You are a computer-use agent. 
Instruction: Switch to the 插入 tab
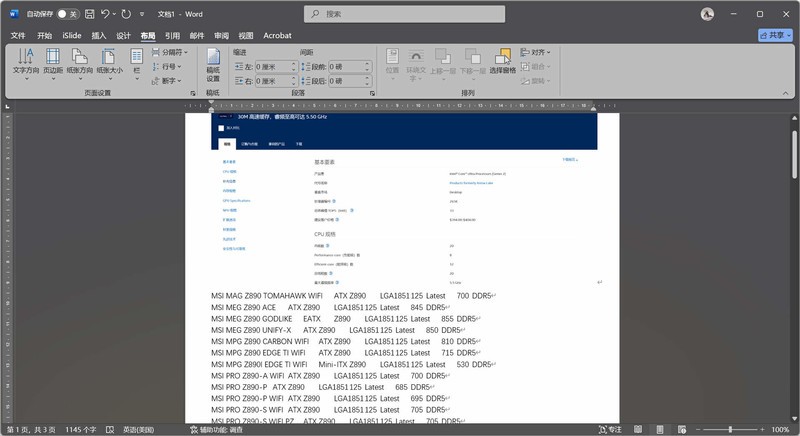coord(98,36)
